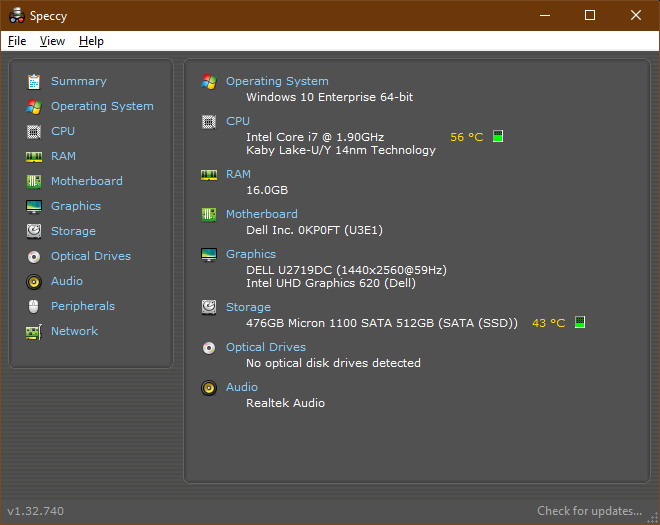Click the Audio heading link in summary
Viewport: 660px width, 525px height.
pyautogui.click(x=242, y=387)
